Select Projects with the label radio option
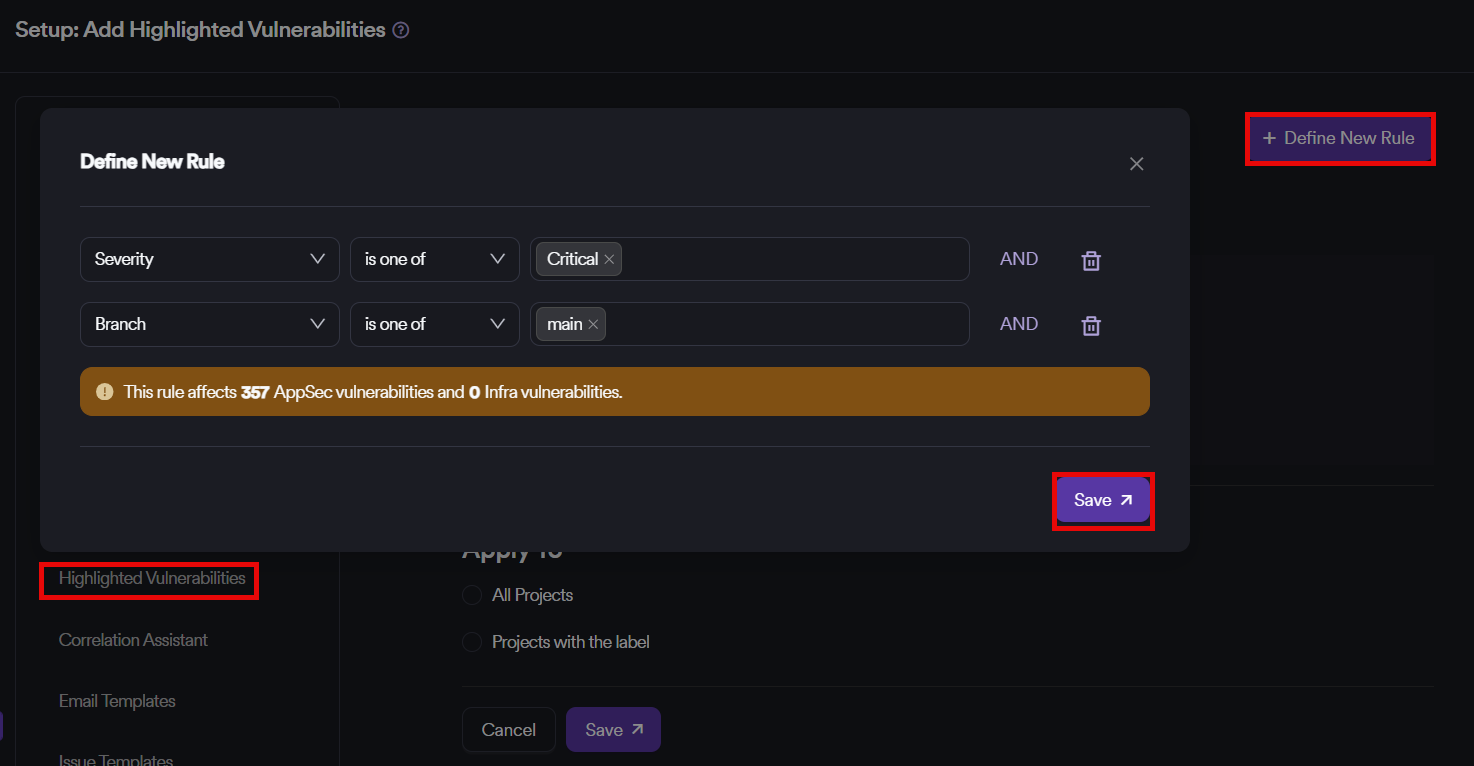This screenshot has width=1474, height=766. [472, 642]
